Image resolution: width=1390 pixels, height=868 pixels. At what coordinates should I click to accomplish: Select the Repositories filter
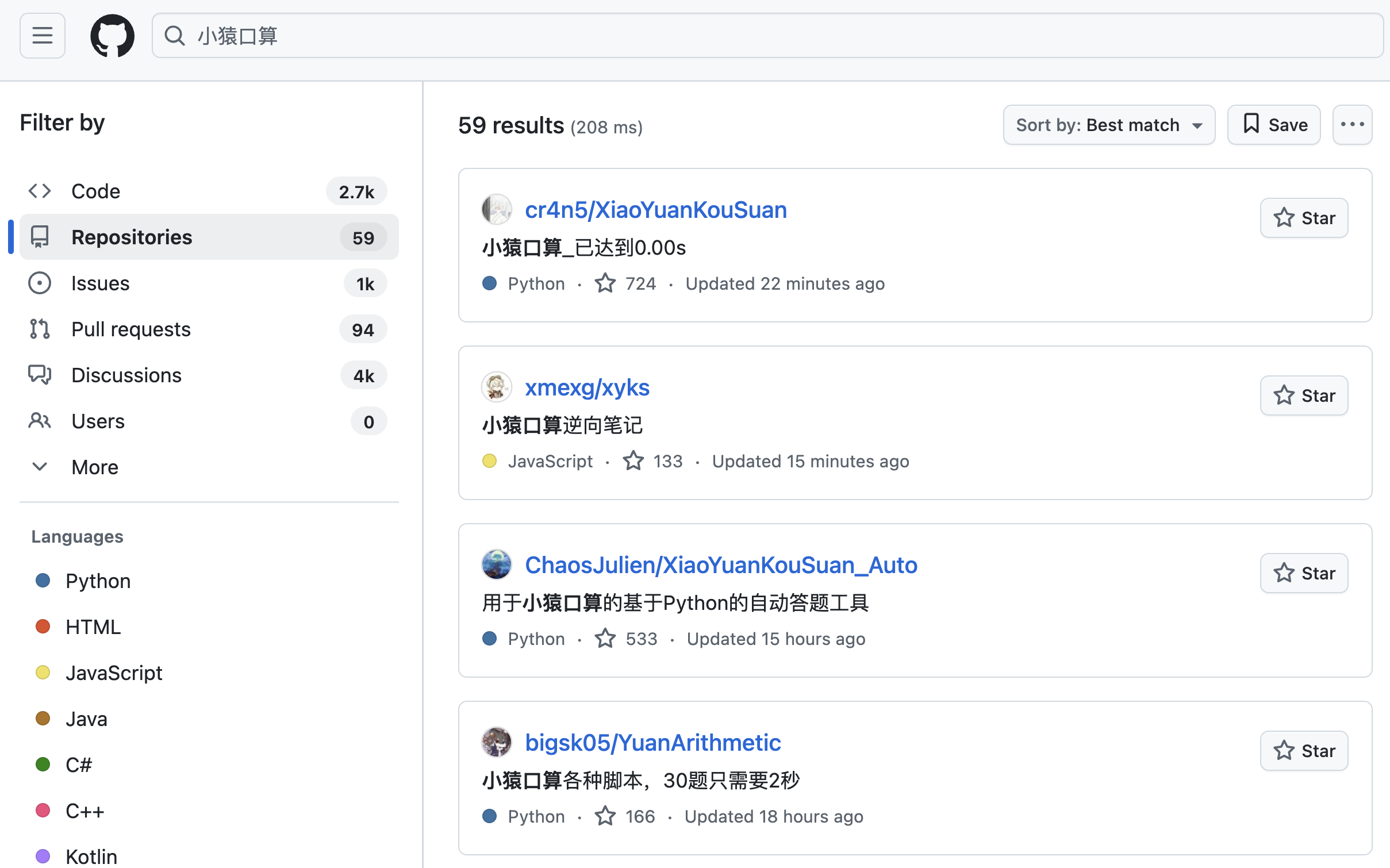pyautogui.click(x=209, y=237)
